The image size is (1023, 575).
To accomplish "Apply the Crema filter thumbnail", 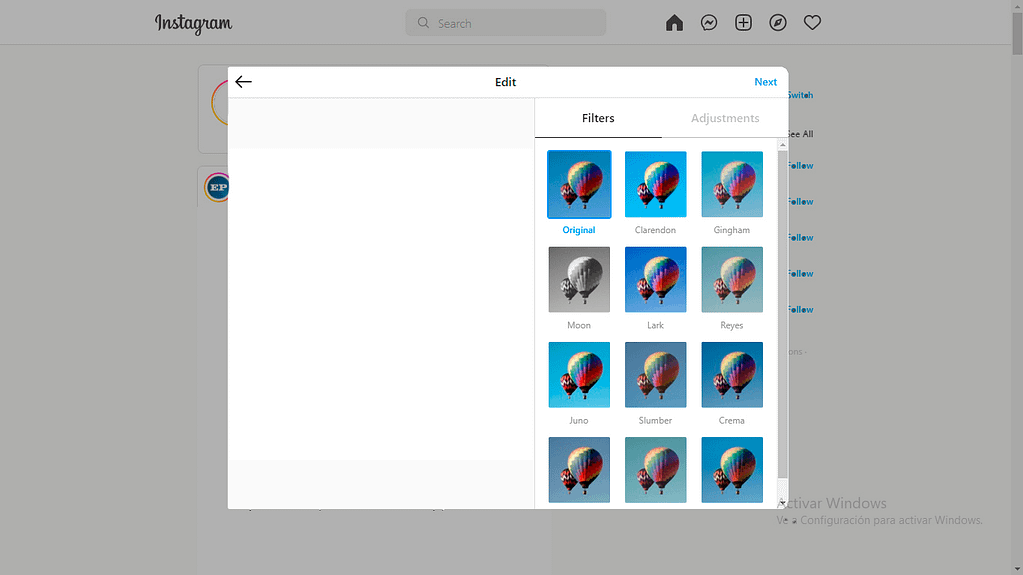I will pos(732,375).
